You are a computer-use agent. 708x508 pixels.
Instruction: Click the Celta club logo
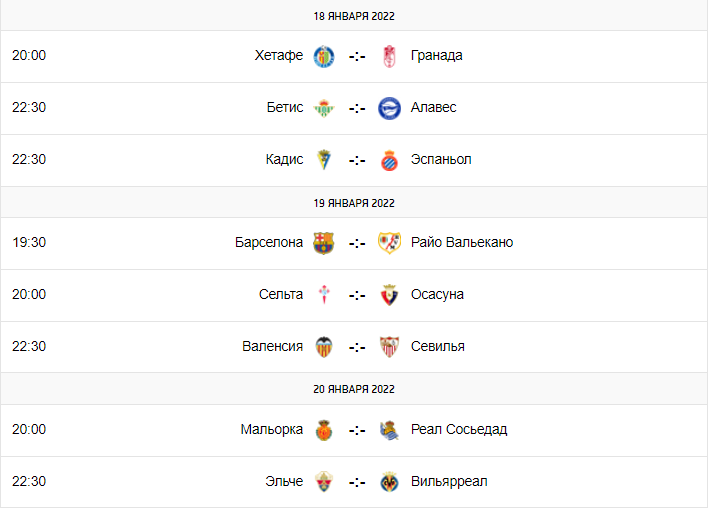323,295
